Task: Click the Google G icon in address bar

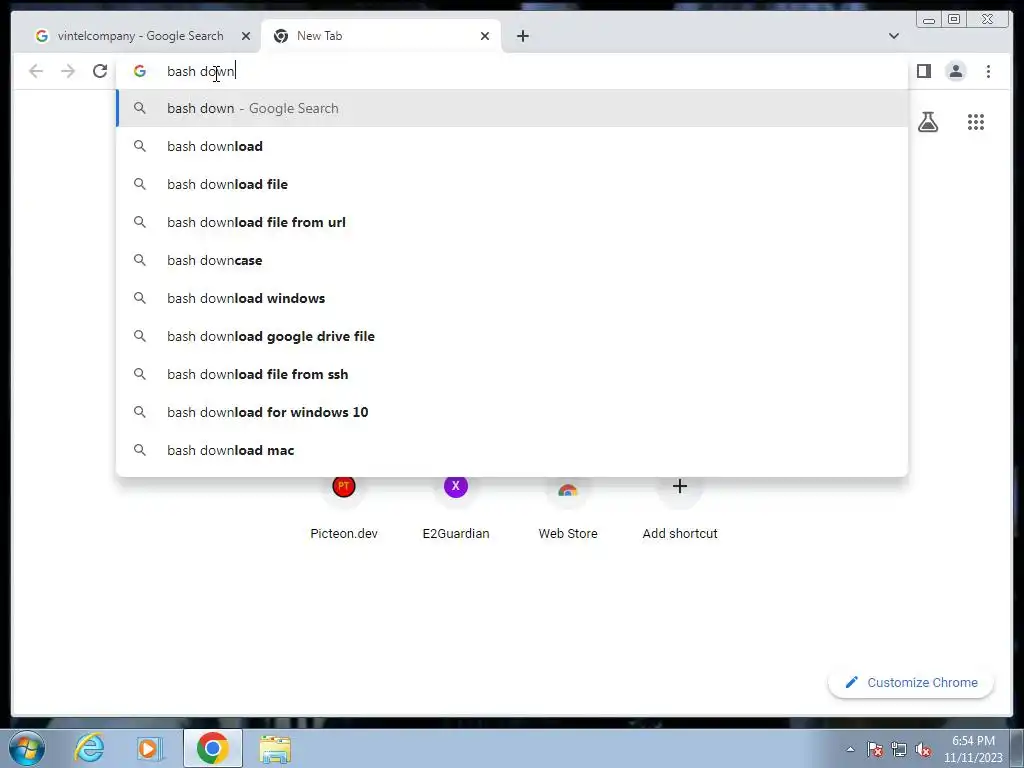Action: (x=140, y=71)
